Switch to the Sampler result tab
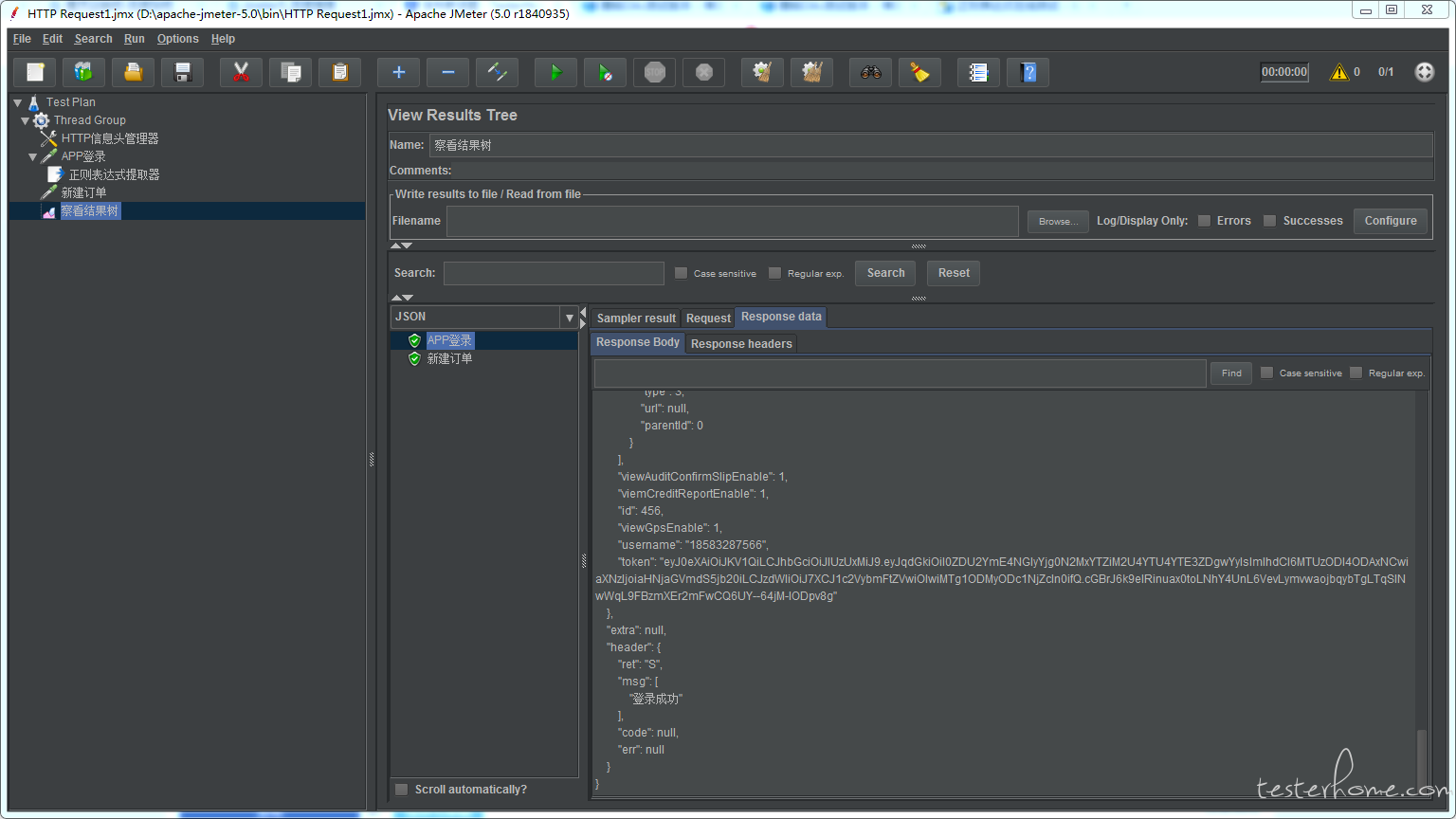Image resolution: width=1456 pixels, height=819 pixels. 636,318
